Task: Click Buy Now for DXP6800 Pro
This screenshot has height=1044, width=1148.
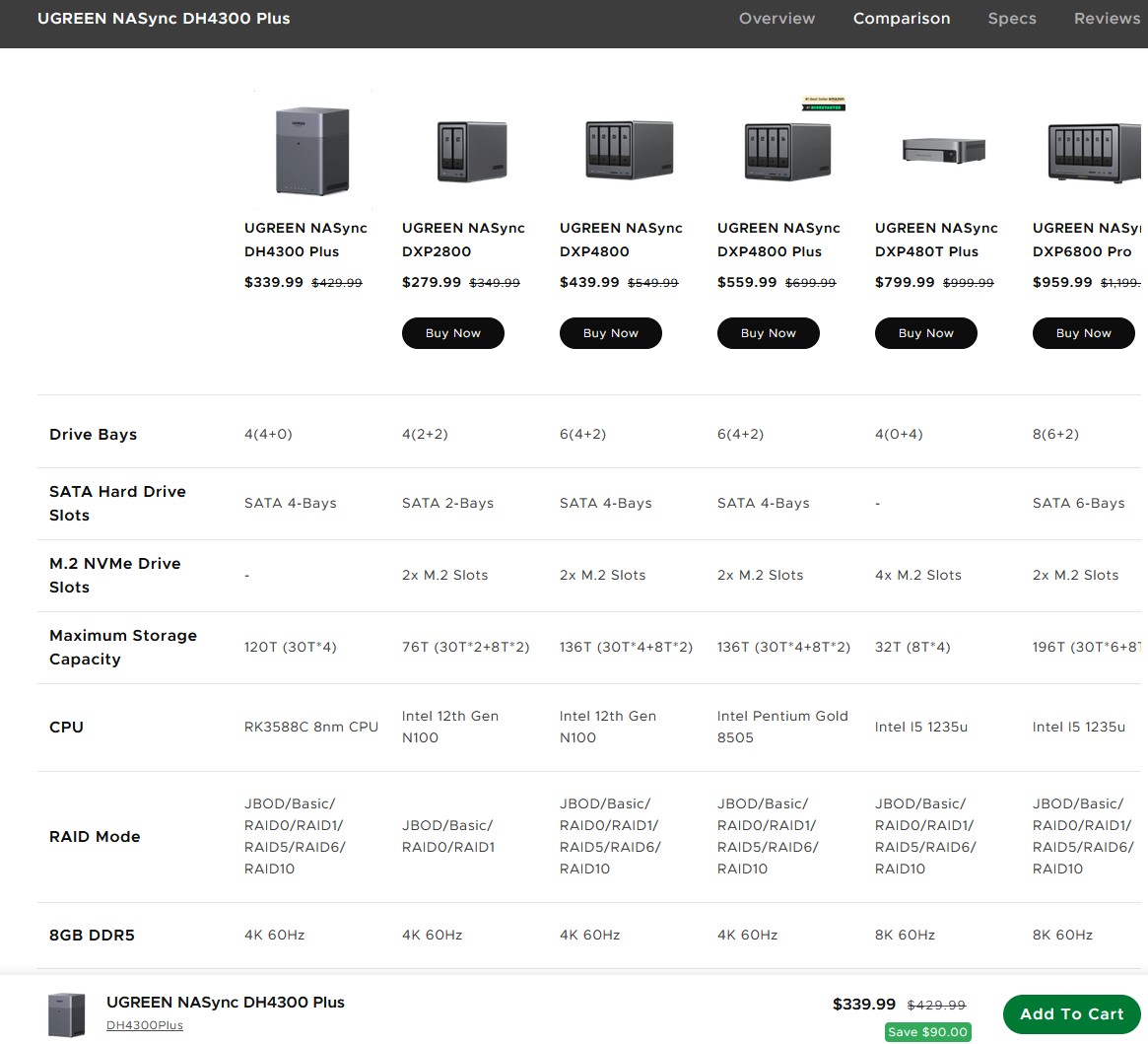Action: (1084, 333)
